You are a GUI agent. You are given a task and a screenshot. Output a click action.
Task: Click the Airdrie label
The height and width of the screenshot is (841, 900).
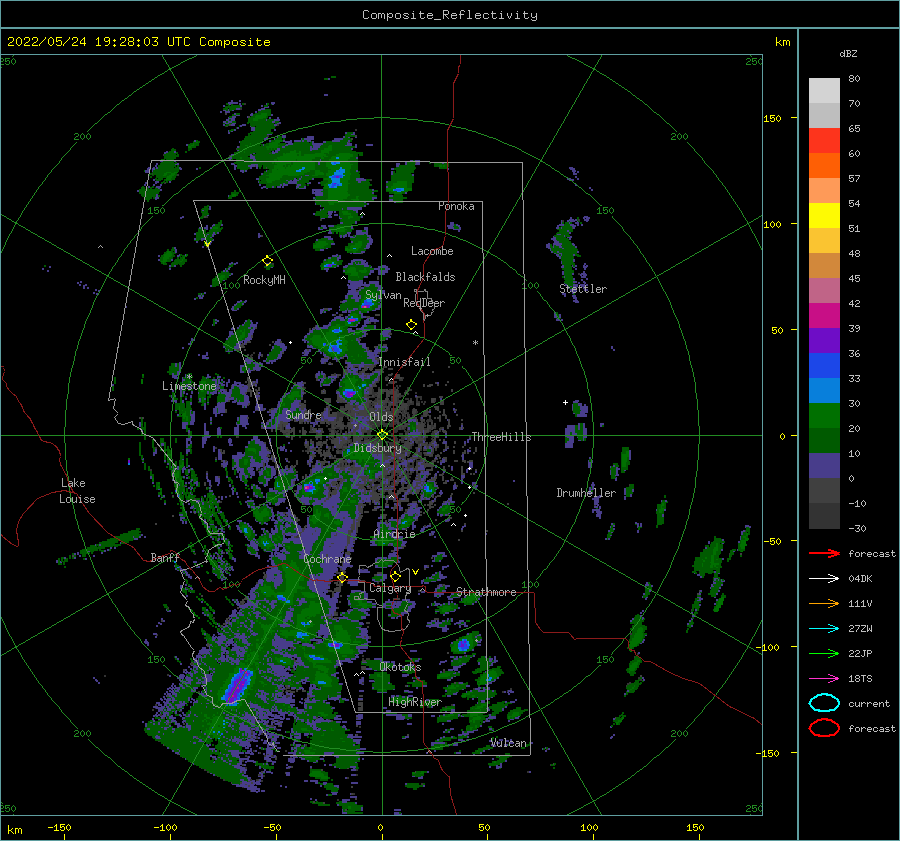(x=394, y=534)
